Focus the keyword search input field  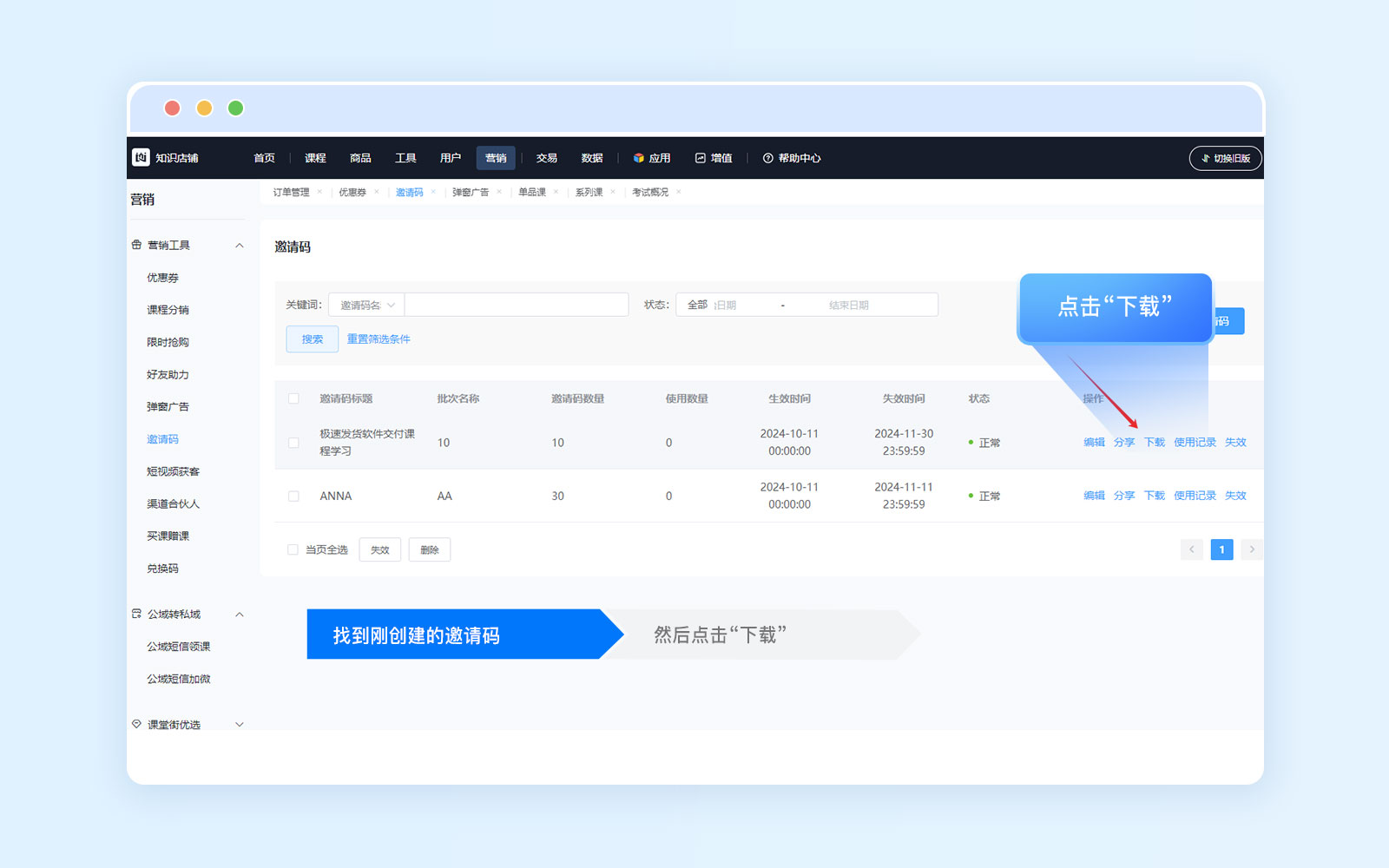(517, 305)
